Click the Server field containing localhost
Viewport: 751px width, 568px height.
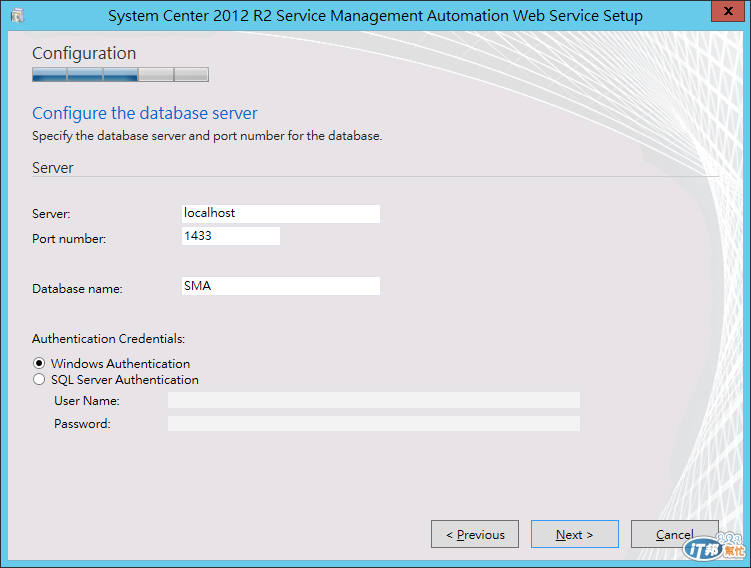280,213
